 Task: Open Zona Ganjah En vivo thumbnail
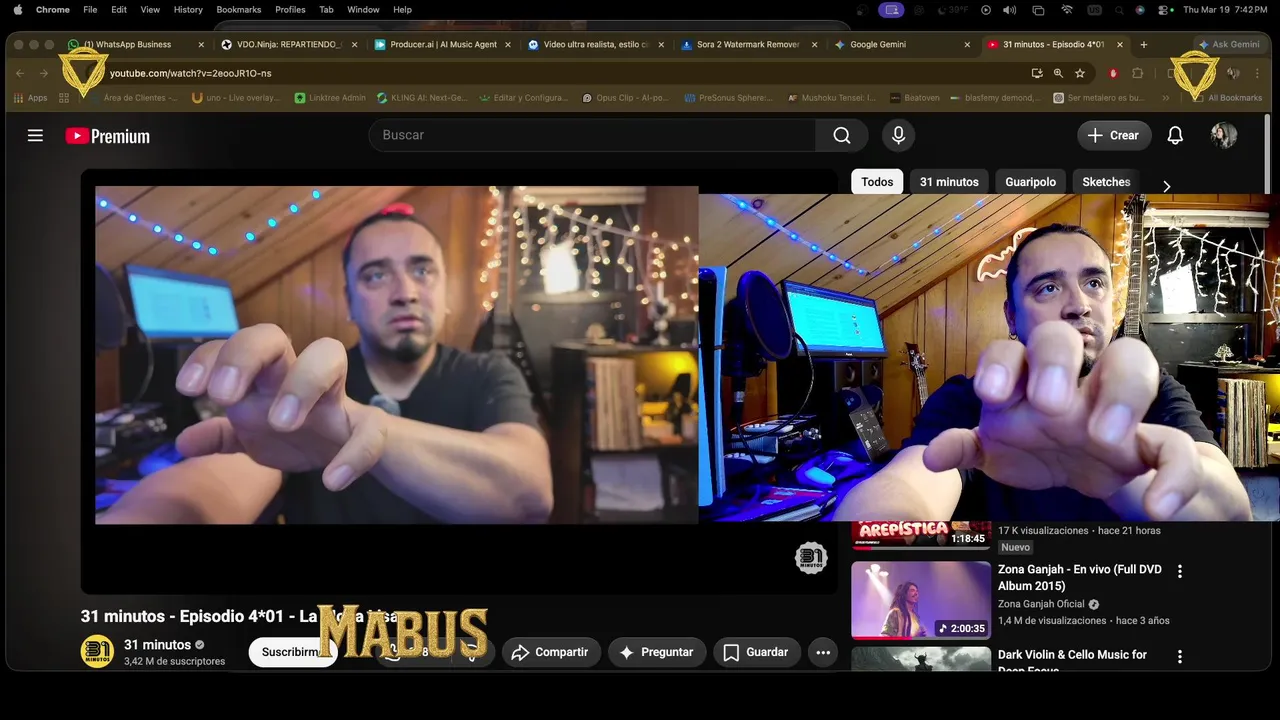tap(921, 600)
